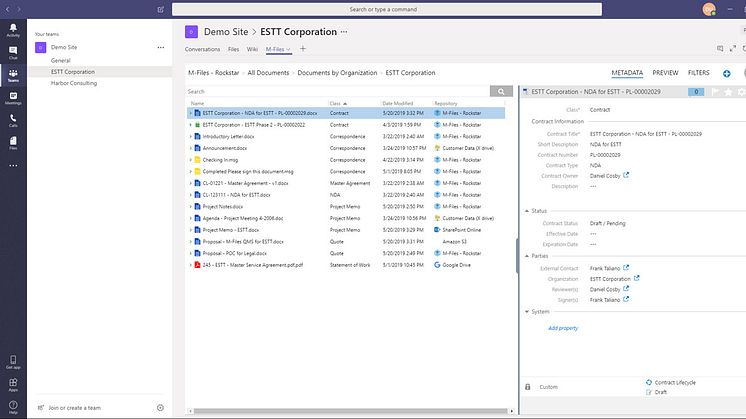The height and width of the screenshot is (419, 746).
Task: Open Demo Site team options ellipsis
Action: pos(161,47)
